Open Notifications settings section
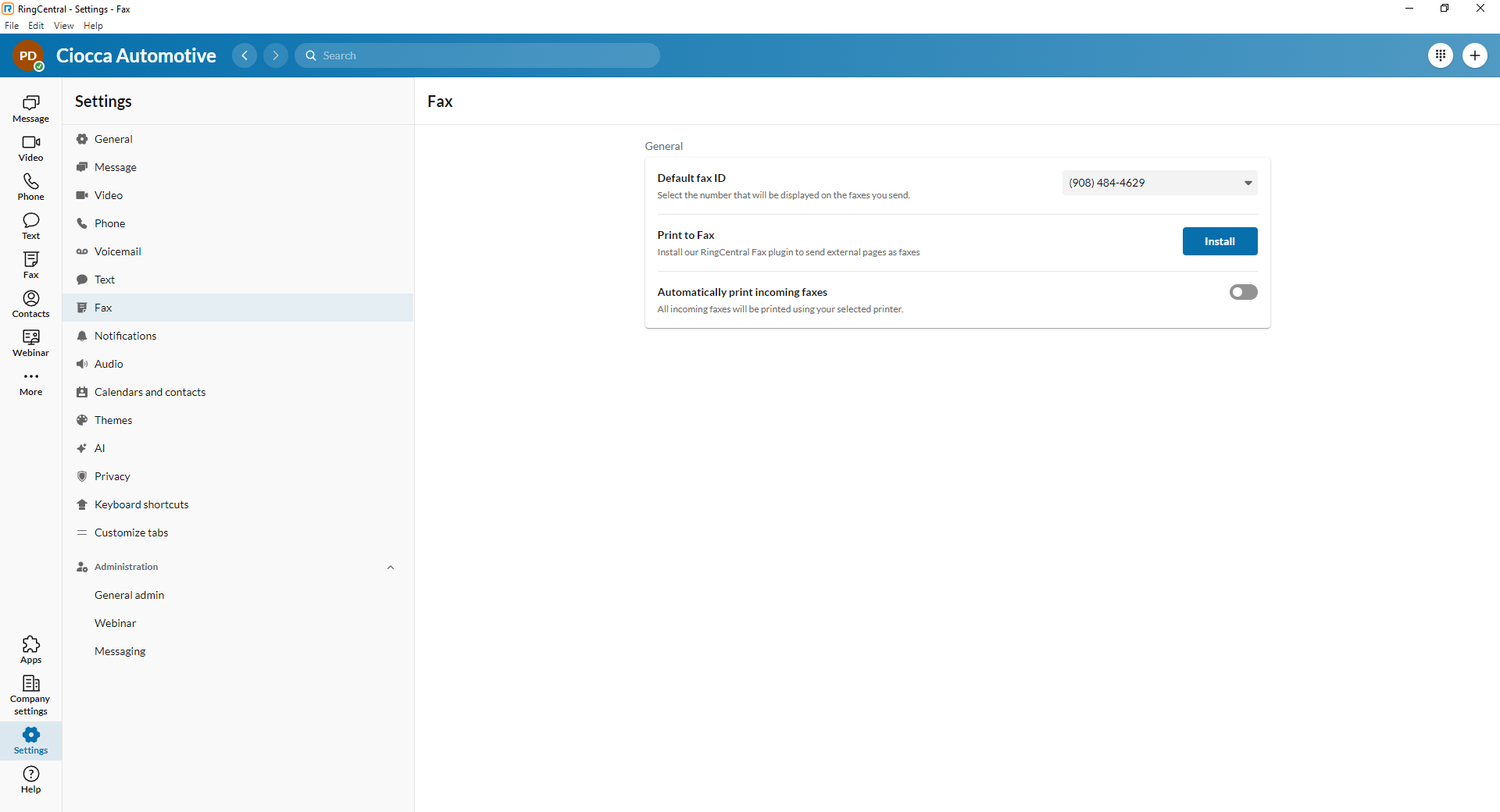 click(238, 336)
